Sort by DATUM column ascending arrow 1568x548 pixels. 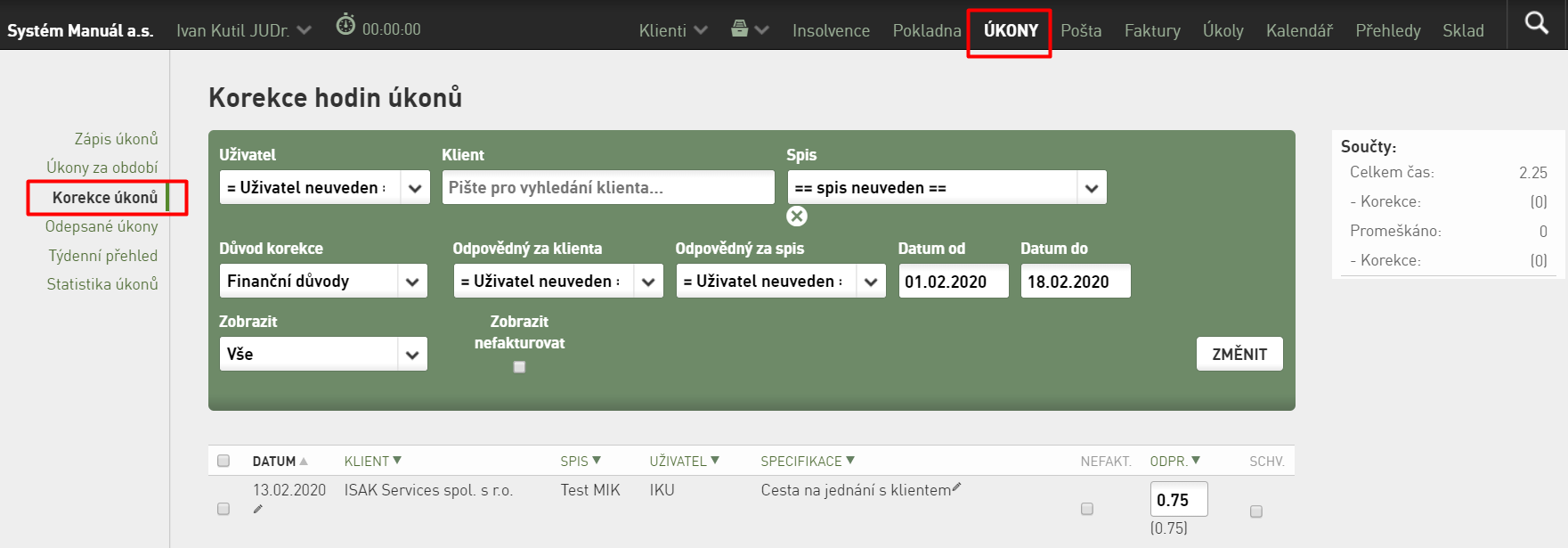[304, 461]
